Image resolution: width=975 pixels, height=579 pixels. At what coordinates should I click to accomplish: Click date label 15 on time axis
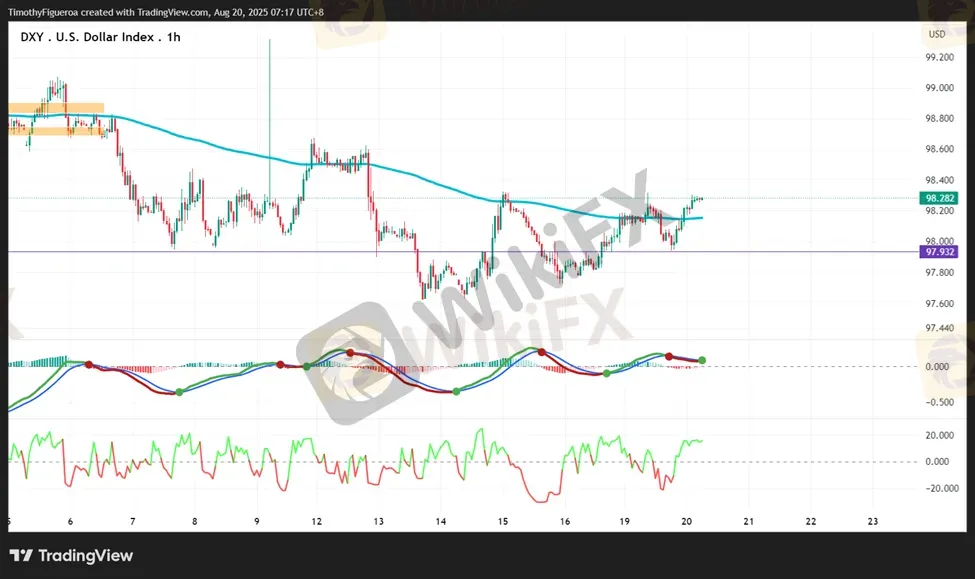[503, 521]
